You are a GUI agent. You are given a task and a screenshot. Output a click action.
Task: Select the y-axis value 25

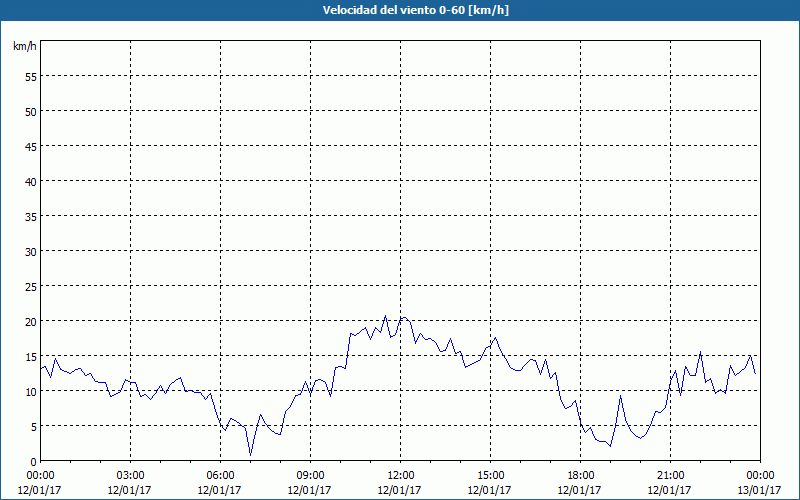[x=31, y=287]
